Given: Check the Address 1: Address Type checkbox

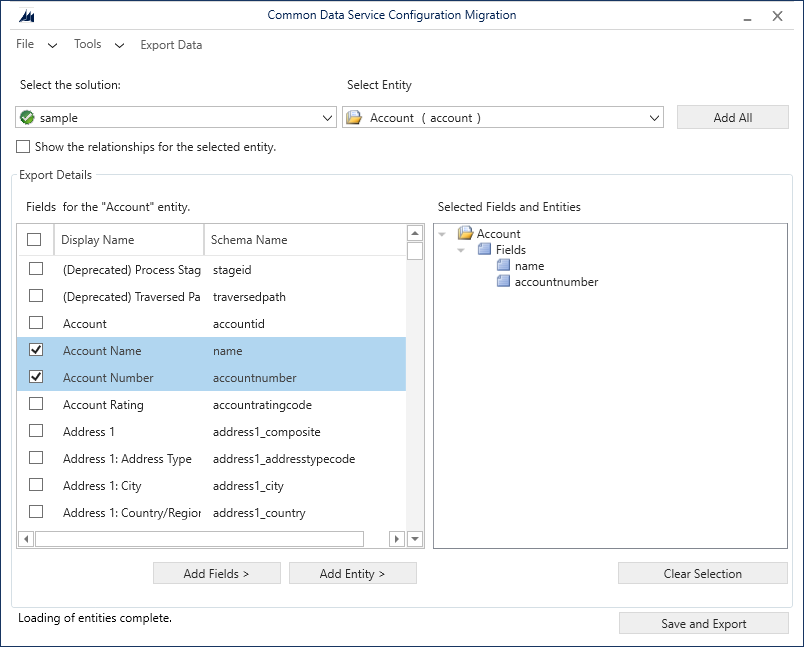Looking at the screenshot, I should pos(36,457).
